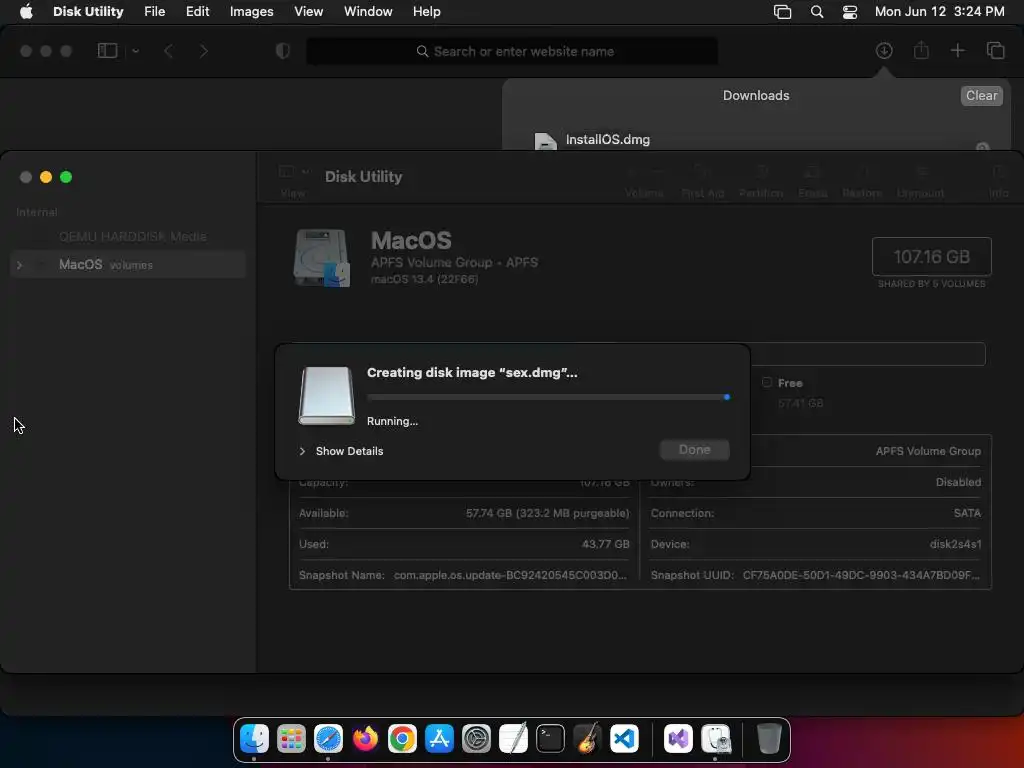Open the View menu

point(308,12)
